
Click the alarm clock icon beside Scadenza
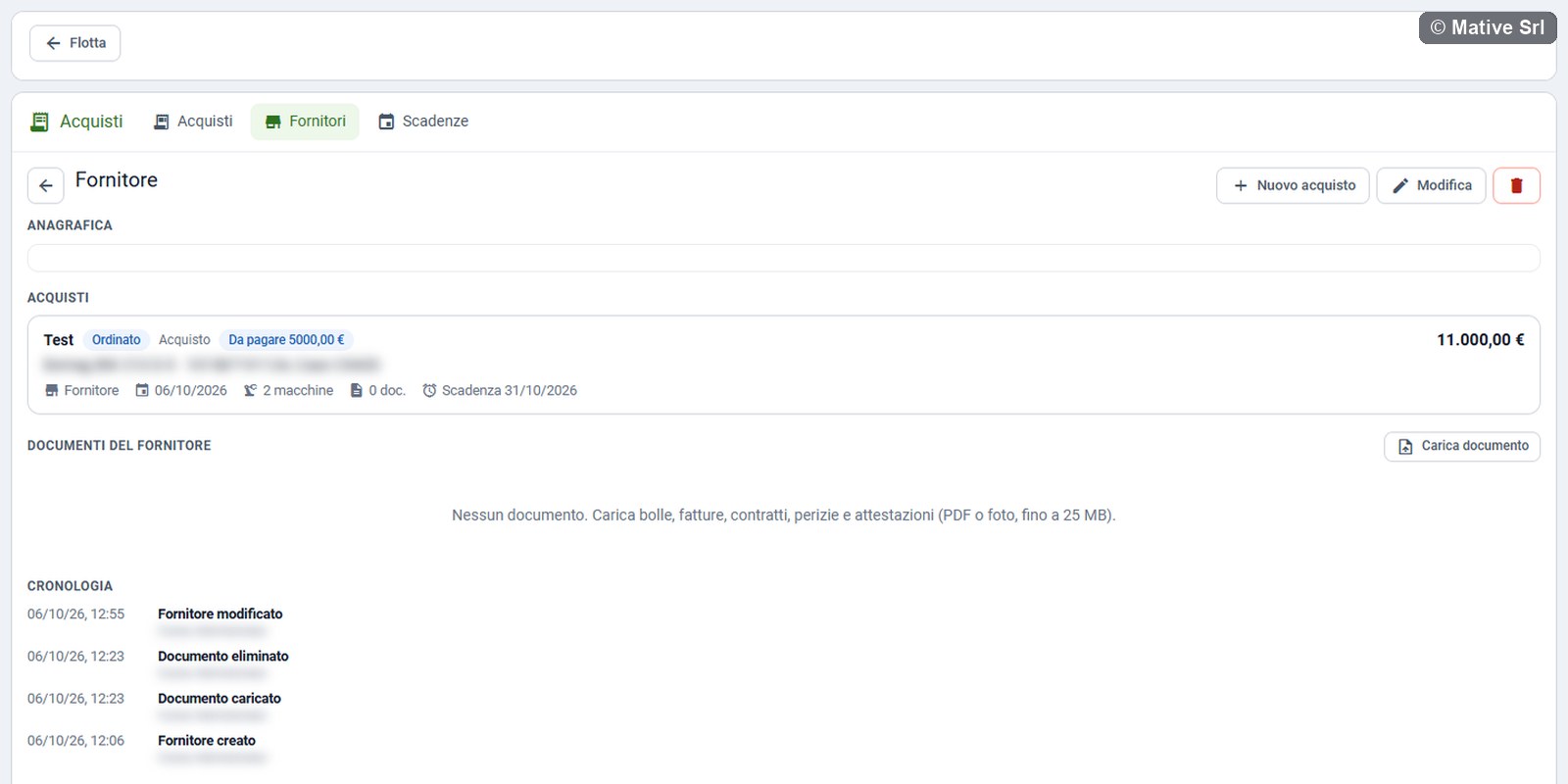(x=429, y=390)
